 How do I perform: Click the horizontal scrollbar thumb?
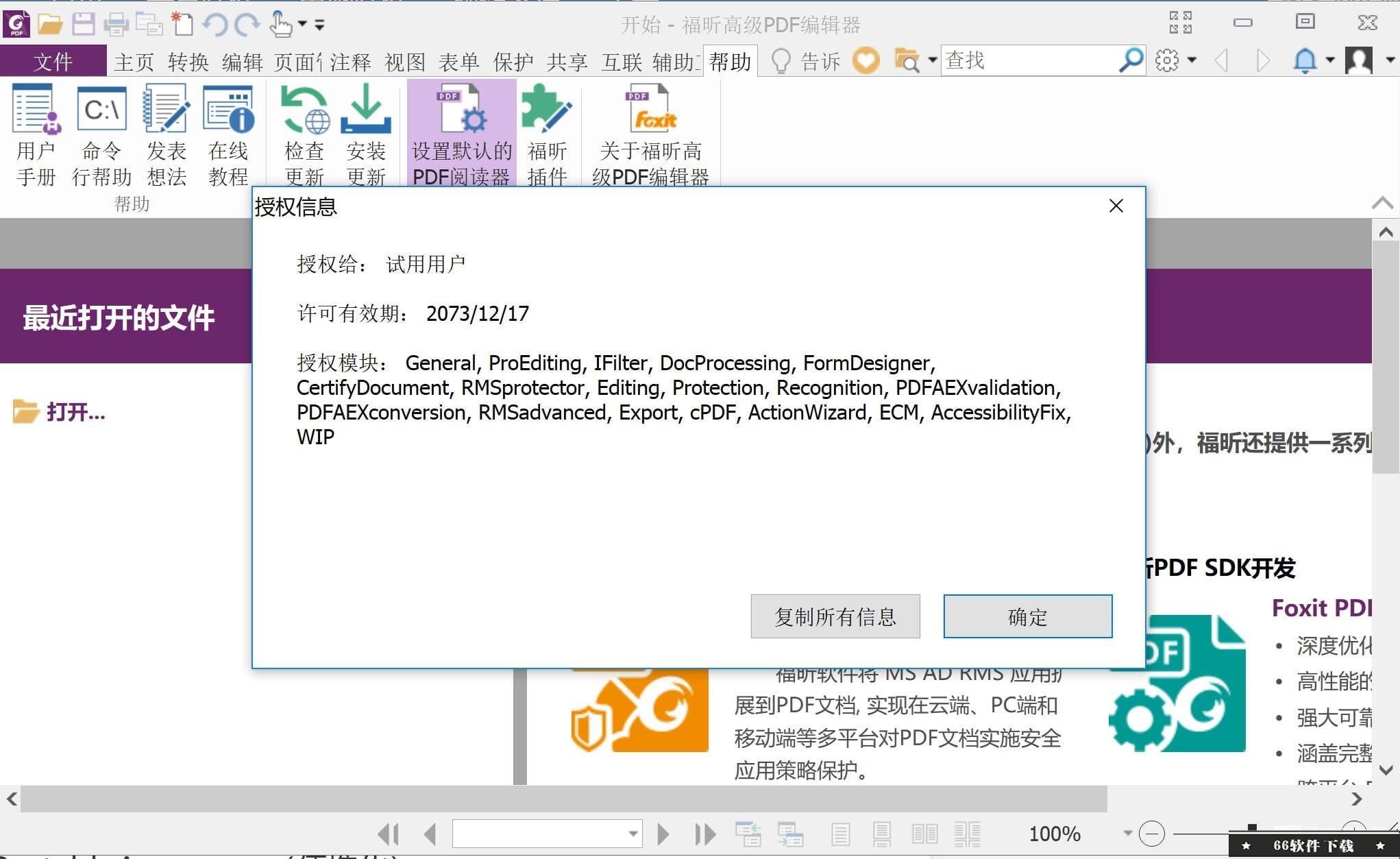564,799
